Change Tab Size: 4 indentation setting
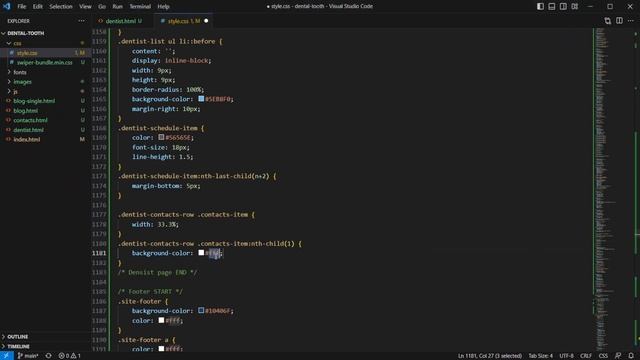This screenshot has height=360, width=640. [540, 356]
